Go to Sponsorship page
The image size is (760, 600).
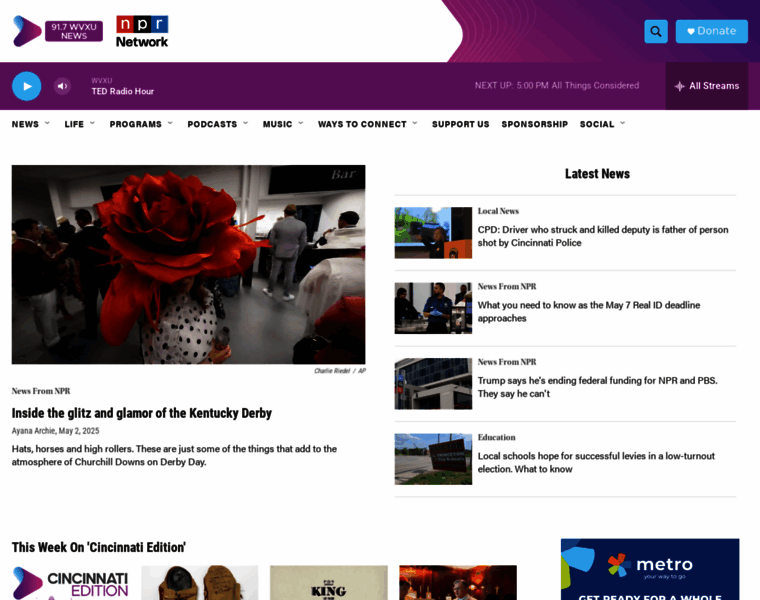pyautogui.click(x=535, y=125)
